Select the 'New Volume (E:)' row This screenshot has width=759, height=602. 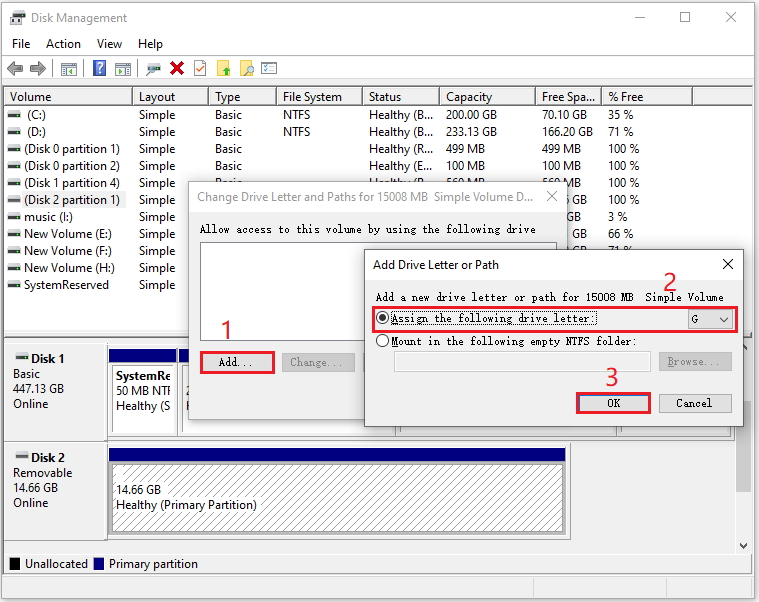[x=68, y=234]
